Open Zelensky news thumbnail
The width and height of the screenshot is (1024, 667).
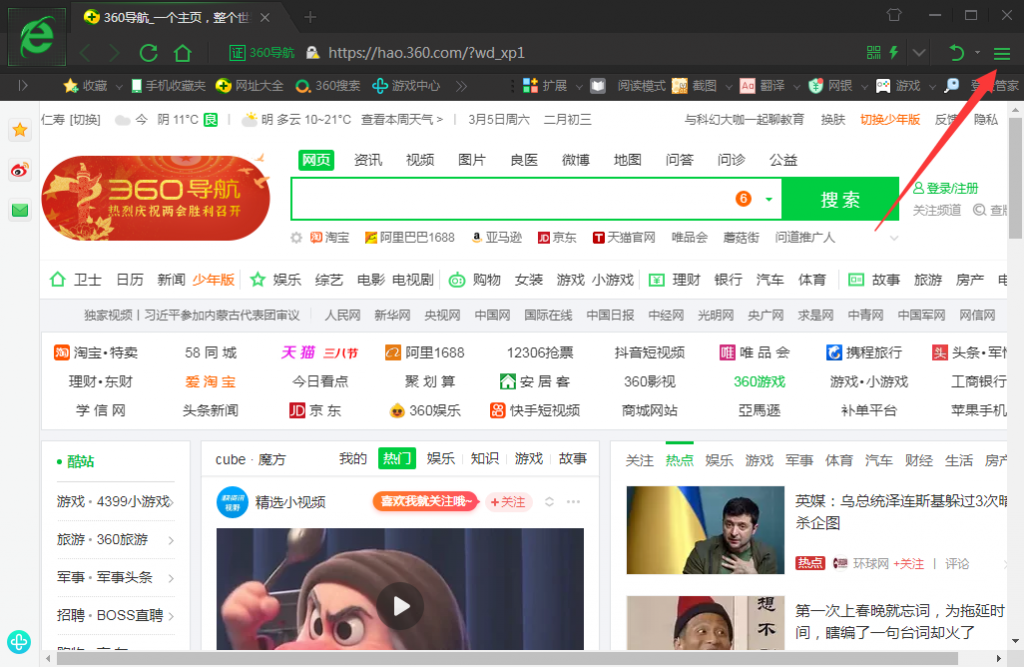[x=705, y=530]
